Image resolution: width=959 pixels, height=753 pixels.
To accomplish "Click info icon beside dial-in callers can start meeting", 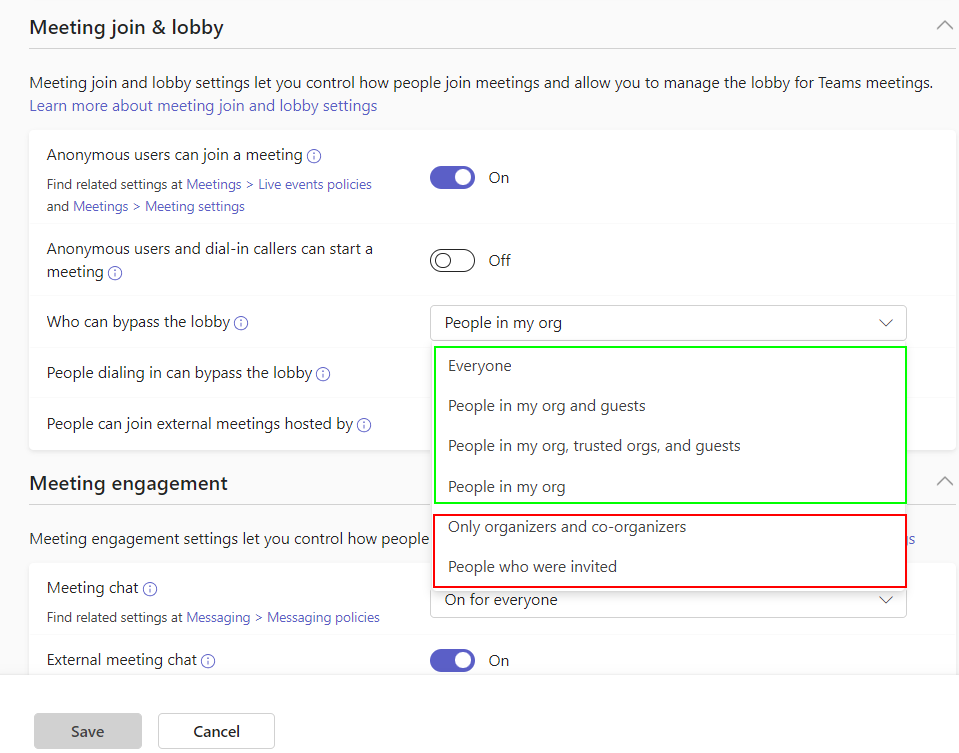I will 115,273.
